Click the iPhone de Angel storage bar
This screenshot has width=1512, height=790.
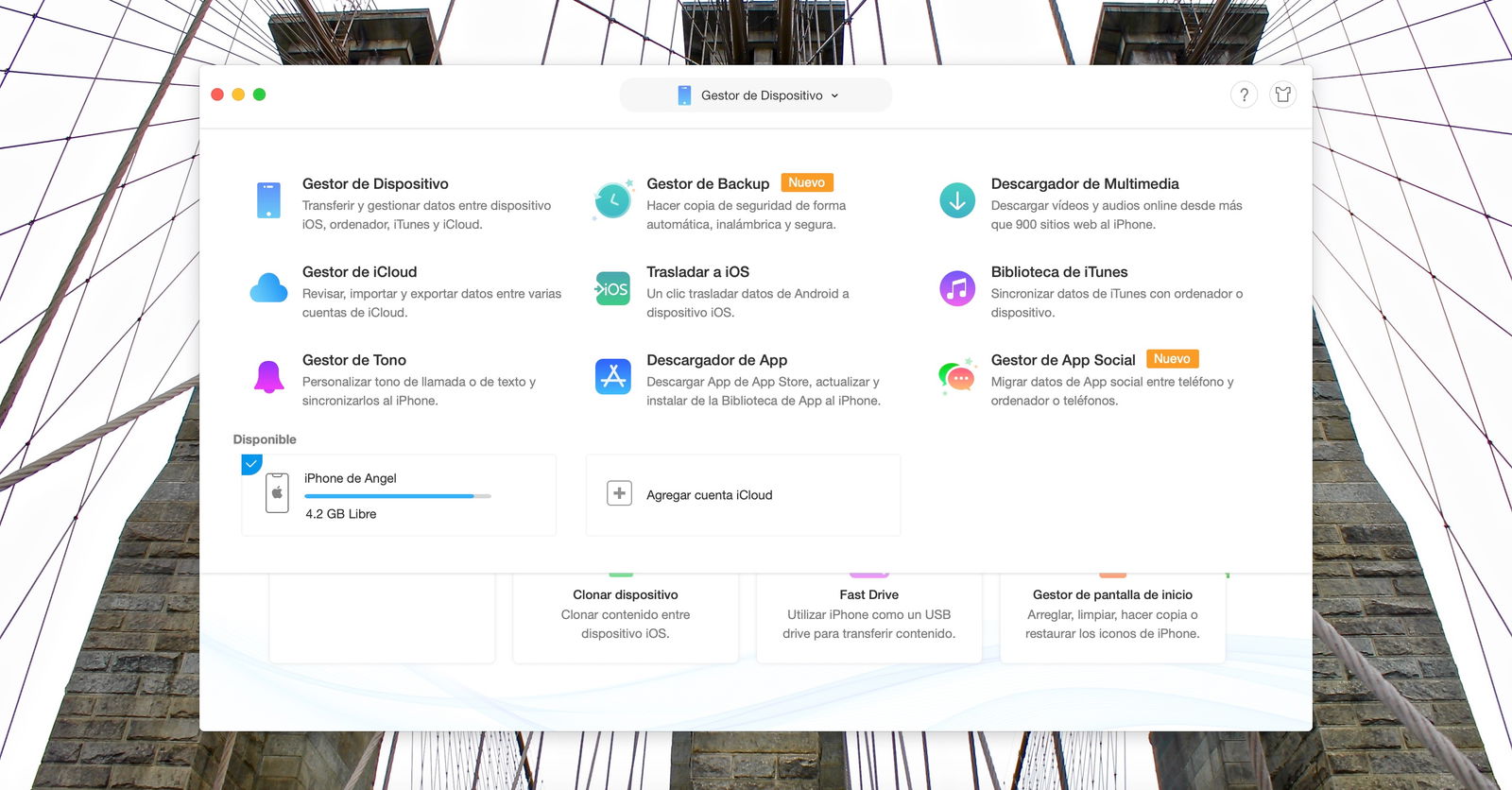[x=397, y=496]
